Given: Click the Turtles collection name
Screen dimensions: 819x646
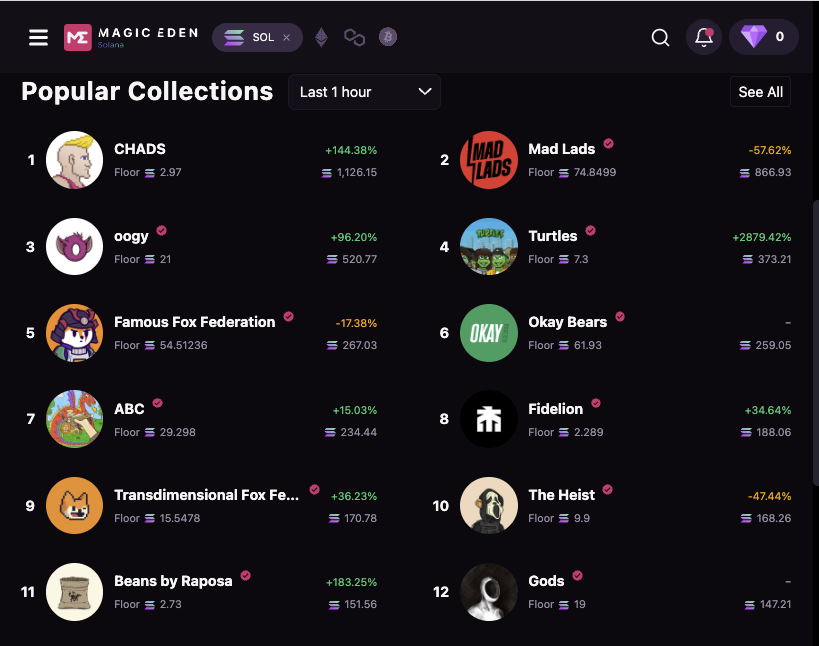Looking at the screenshot, I should click(x=553, y=236).
